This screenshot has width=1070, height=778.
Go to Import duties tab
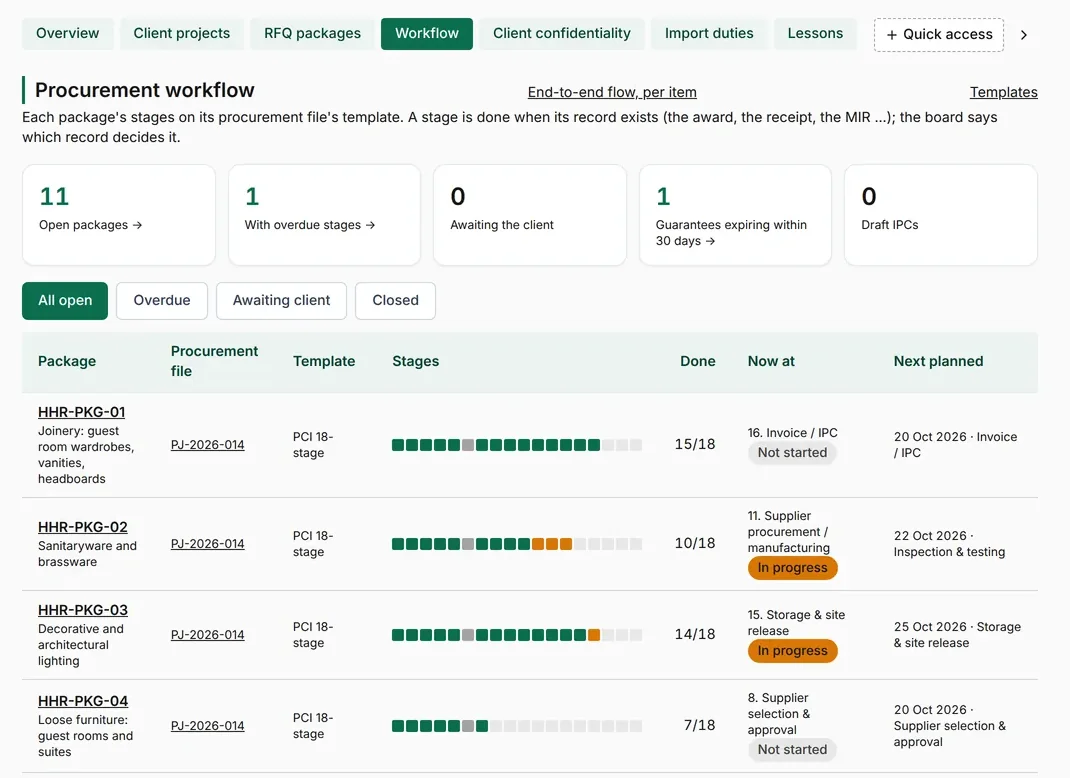pos(709,33)
